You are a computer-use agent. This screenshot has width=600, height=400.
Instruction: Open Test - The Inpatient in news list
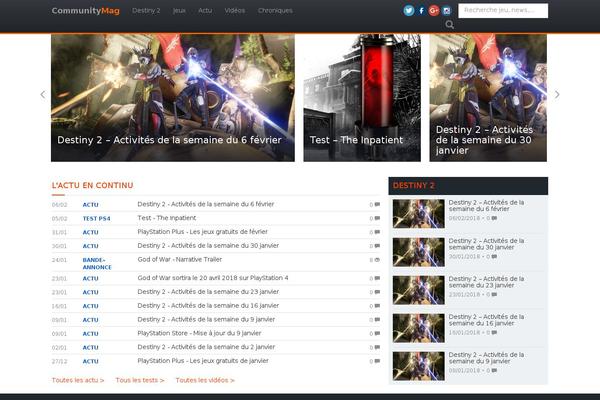167,218
